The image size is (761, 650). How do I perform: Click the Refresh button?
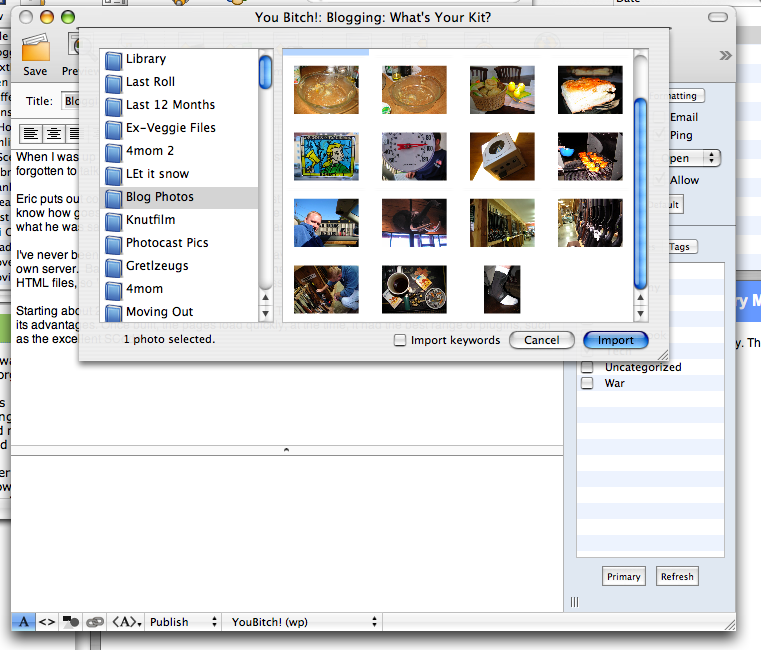pos(677,576)
